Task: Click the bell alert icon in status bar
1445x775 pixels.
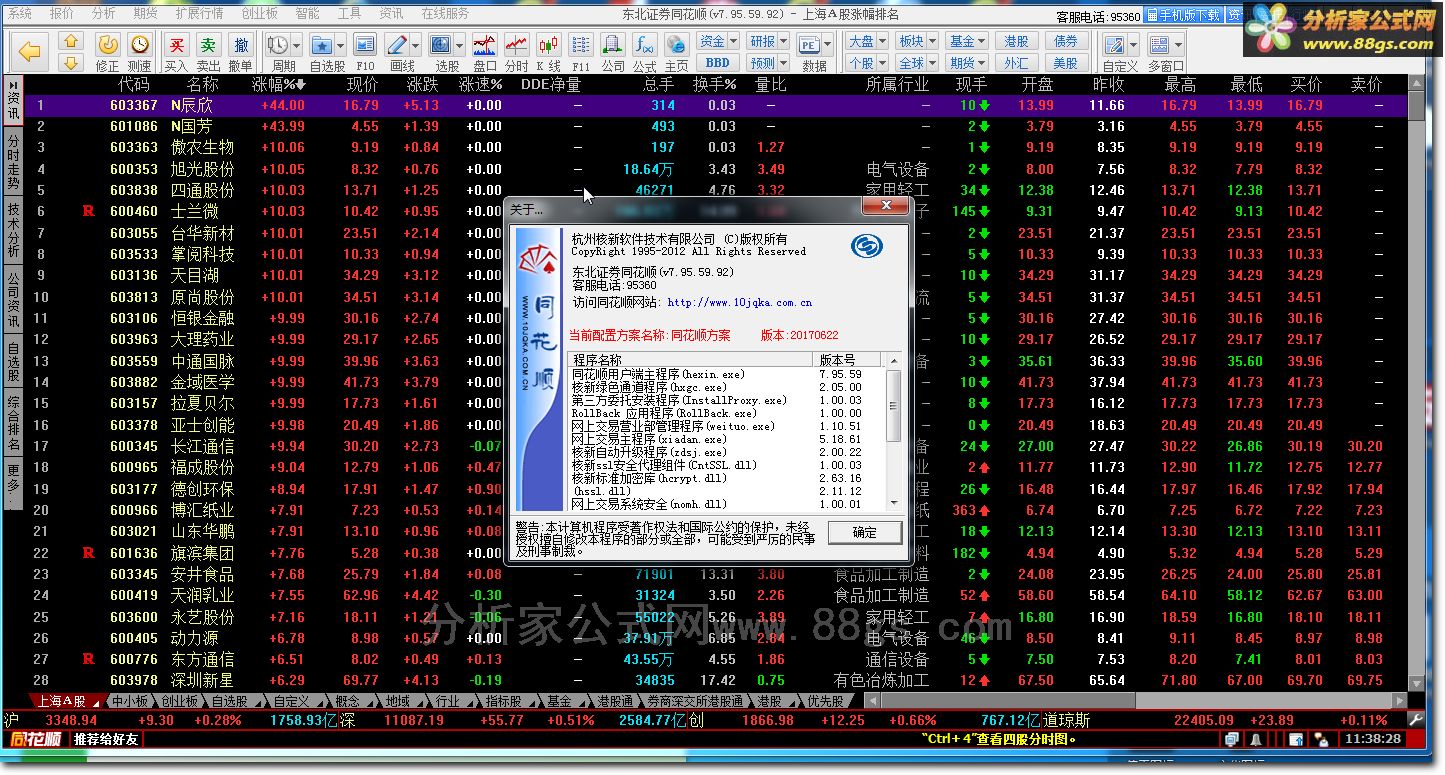Action: [1254, 739]
